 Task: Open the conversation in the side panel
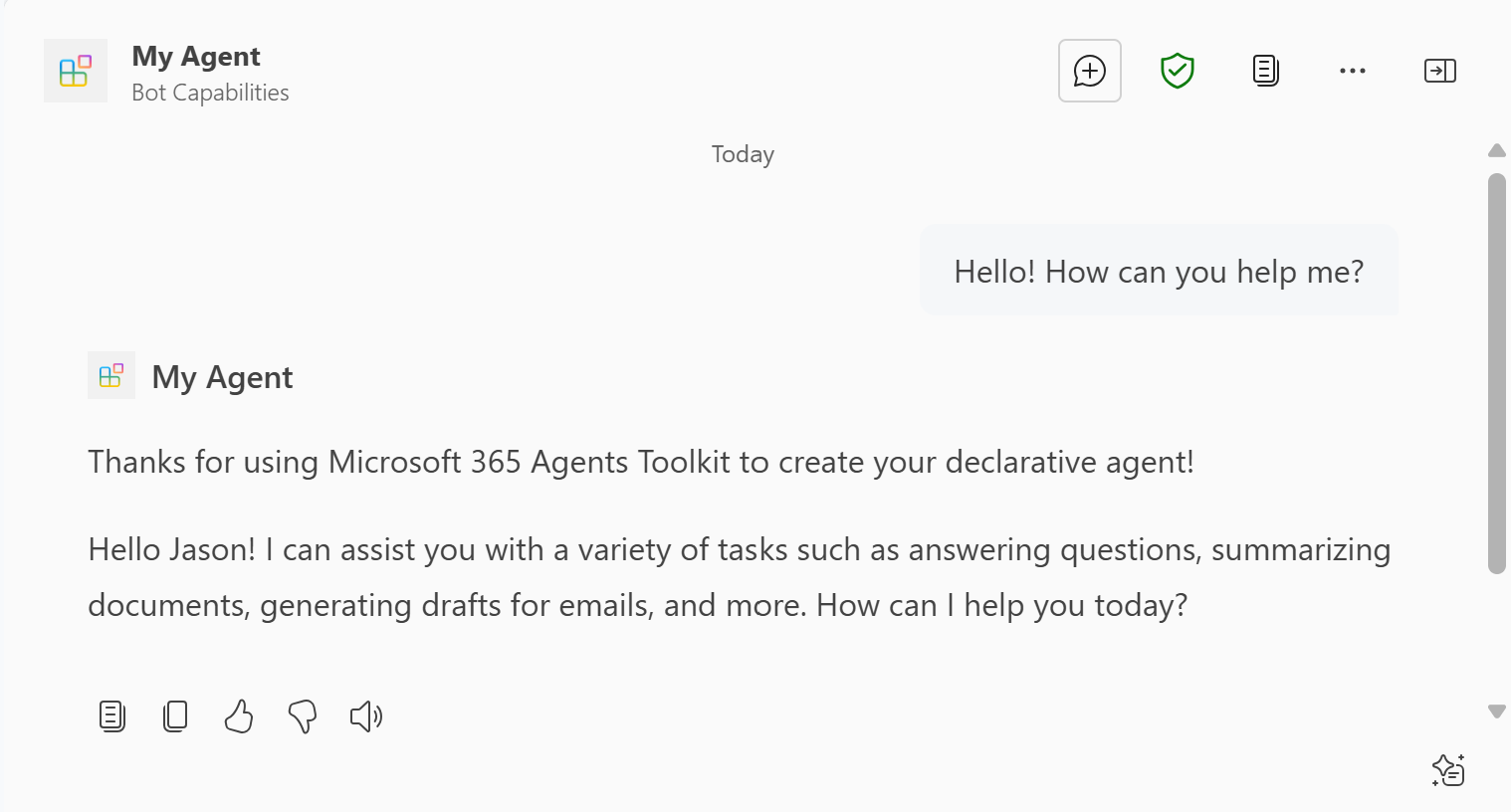(1439, 71)
